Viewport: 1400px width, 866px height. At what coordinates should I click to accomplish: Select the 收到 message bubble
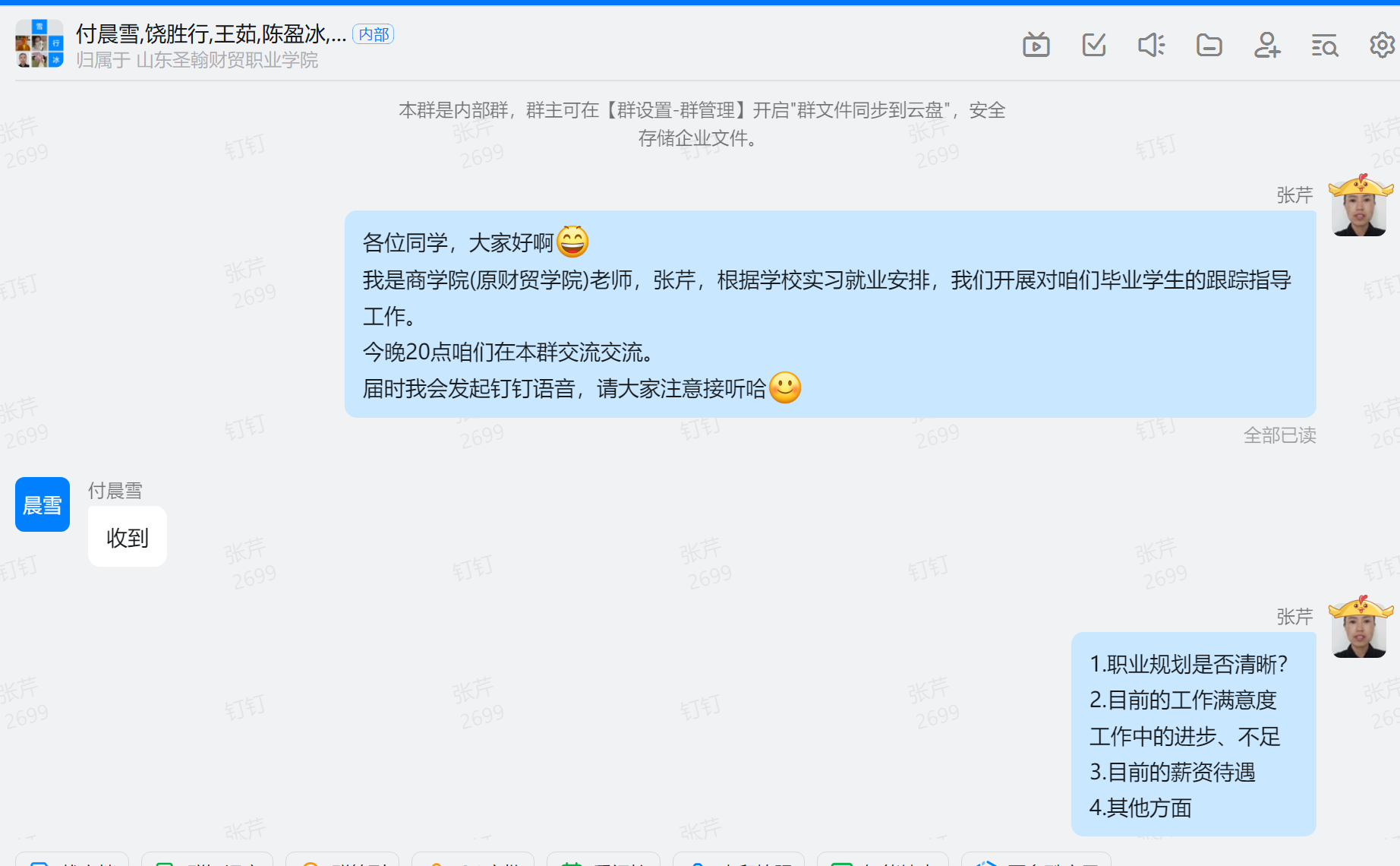click(128, 537)
